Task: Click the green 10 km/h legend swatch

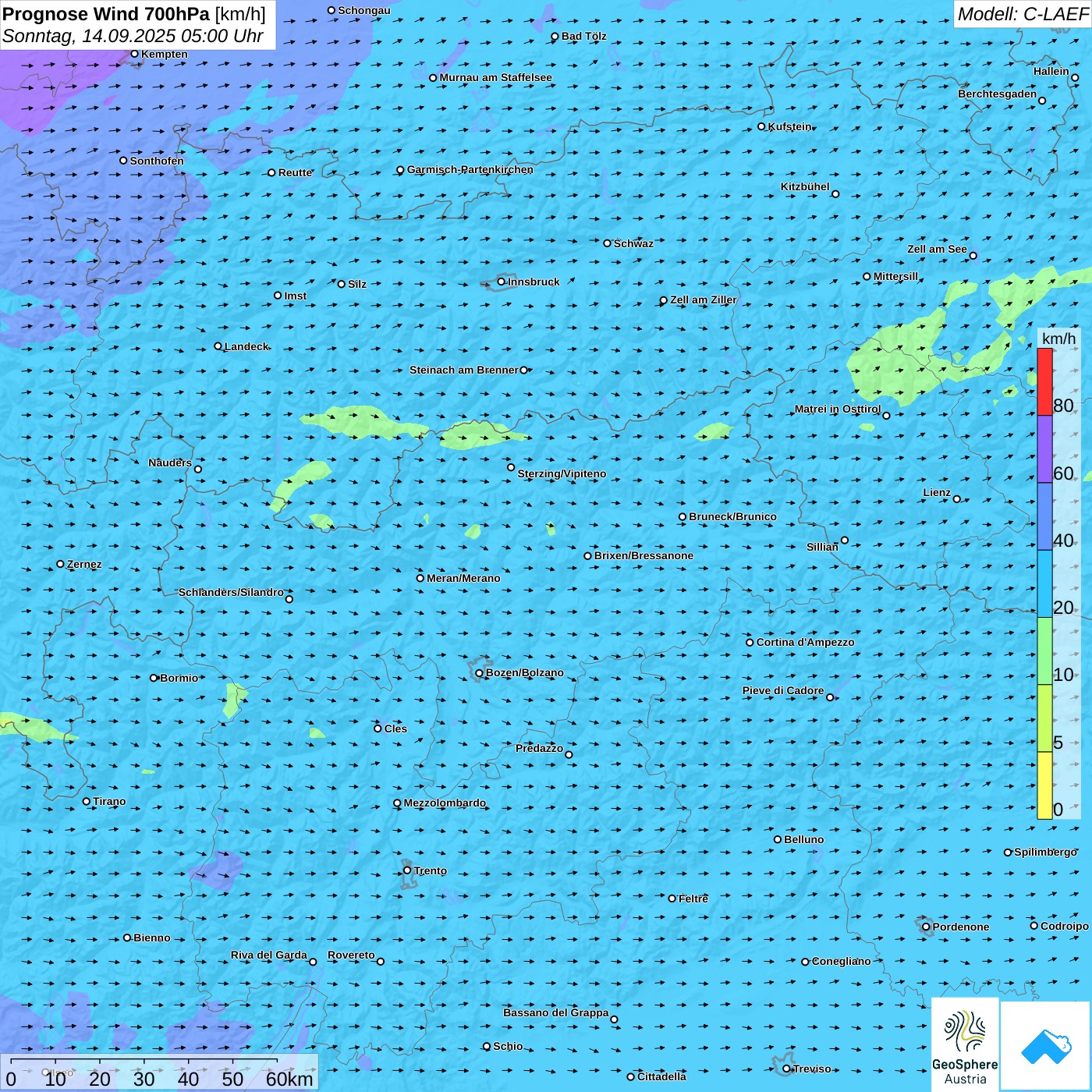Action: point(1044,651)
